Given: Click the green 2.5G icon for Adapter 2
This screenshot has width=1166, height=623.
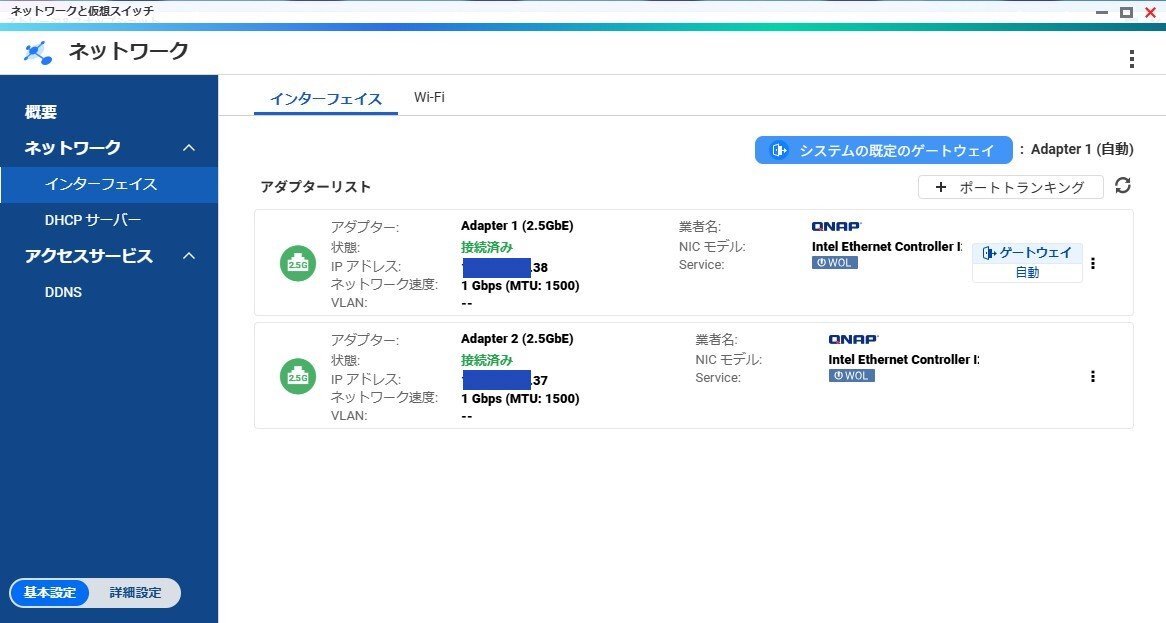Looking at the screenshot, I should pyautogui.click(x=297, y=376).
